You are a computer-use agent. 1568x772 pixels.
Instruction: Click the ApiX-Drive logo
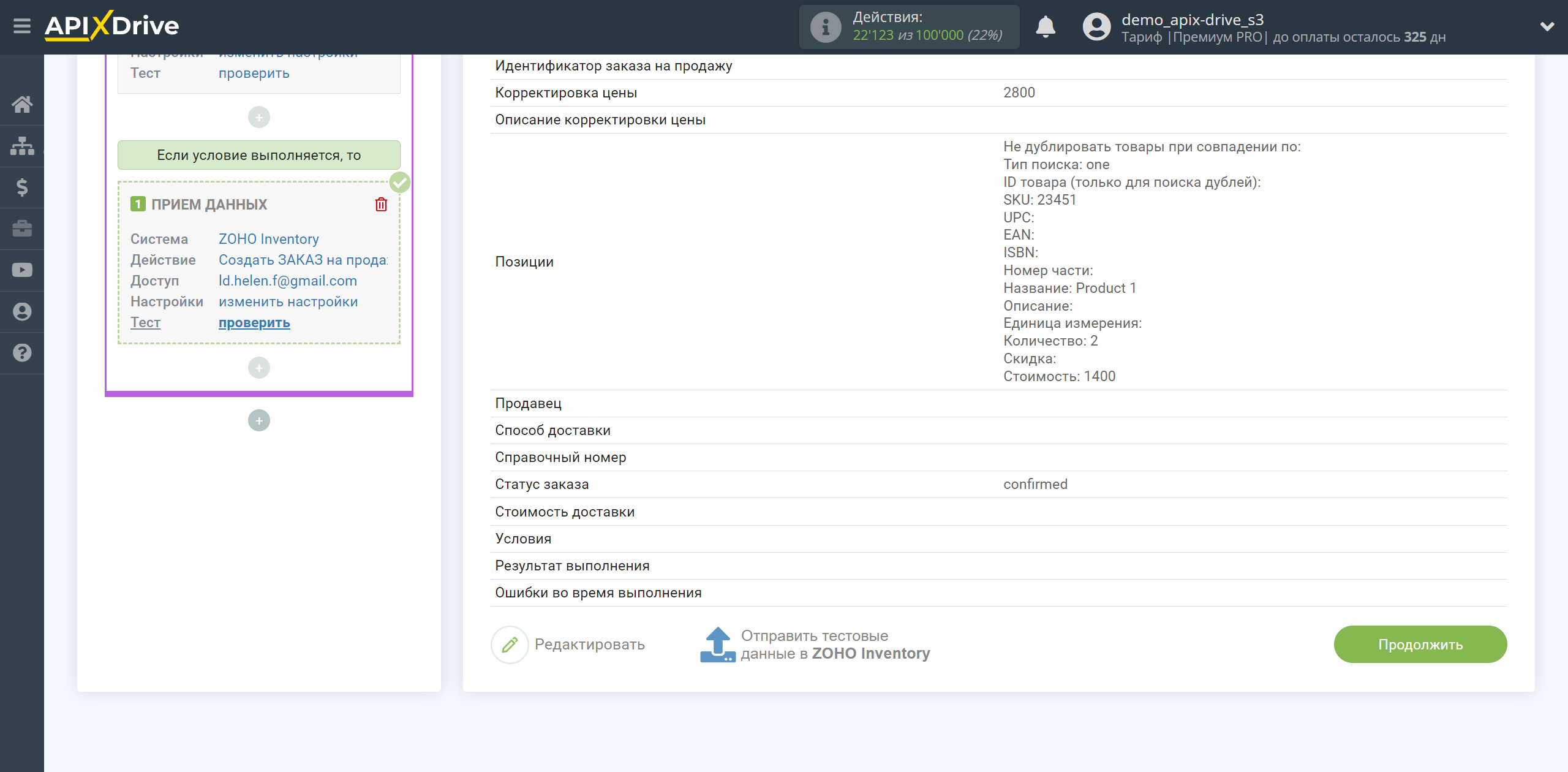coord(111,26)
